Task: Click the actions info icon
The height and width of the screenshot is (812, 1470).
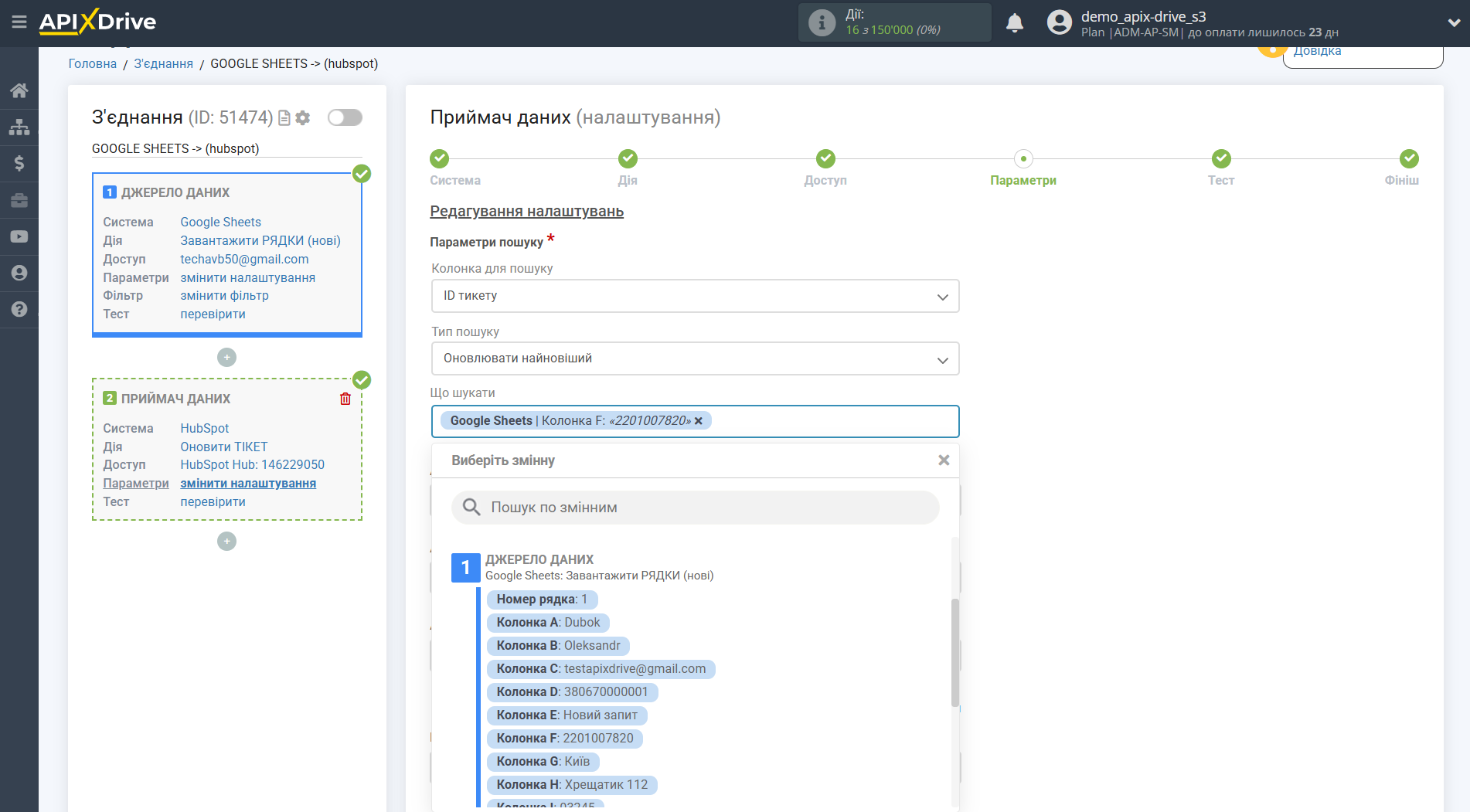Action: 822,22
